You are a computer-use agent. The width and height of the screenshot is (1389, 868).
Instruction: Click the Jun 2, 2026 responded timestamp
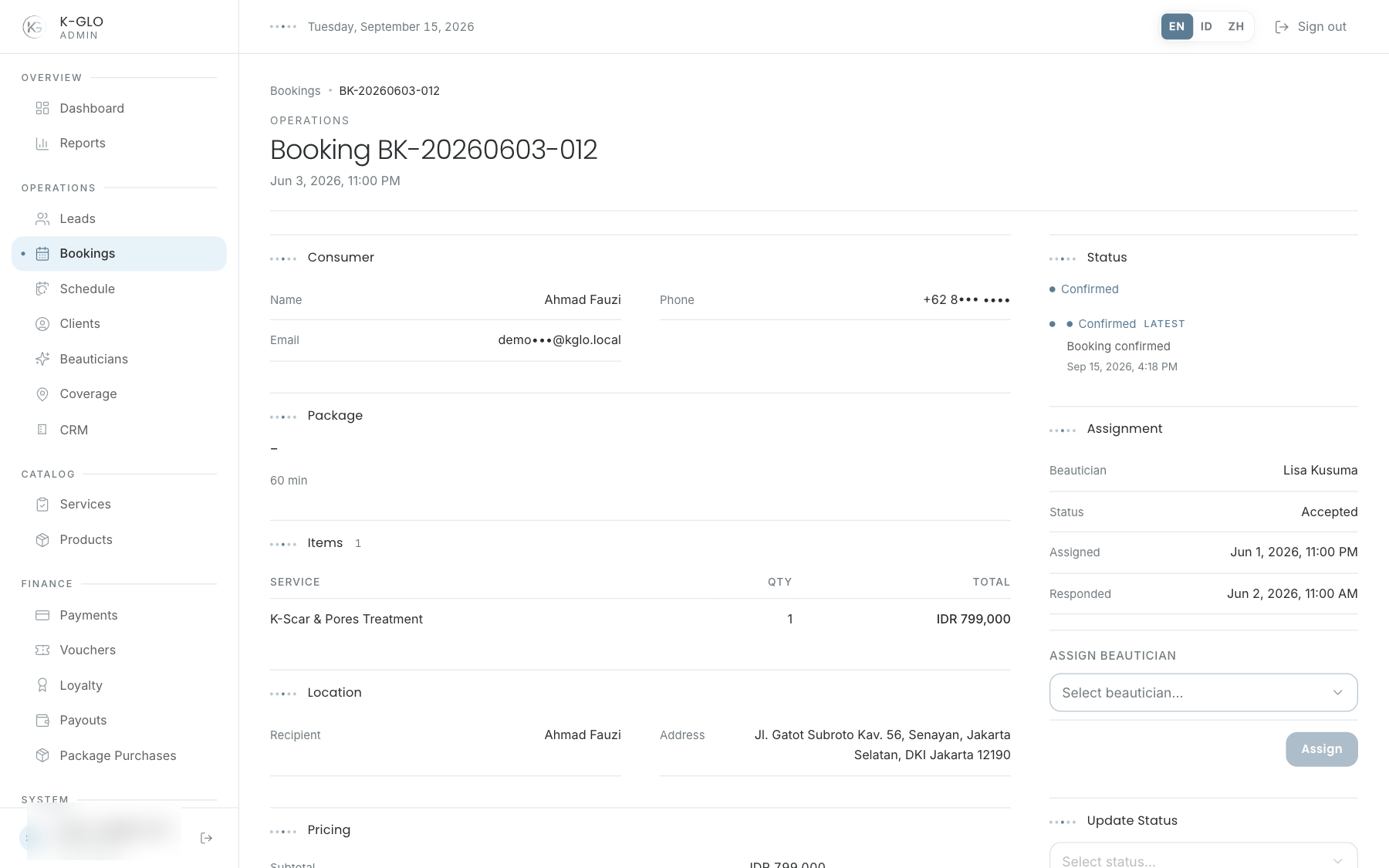tap(1292, 594)
